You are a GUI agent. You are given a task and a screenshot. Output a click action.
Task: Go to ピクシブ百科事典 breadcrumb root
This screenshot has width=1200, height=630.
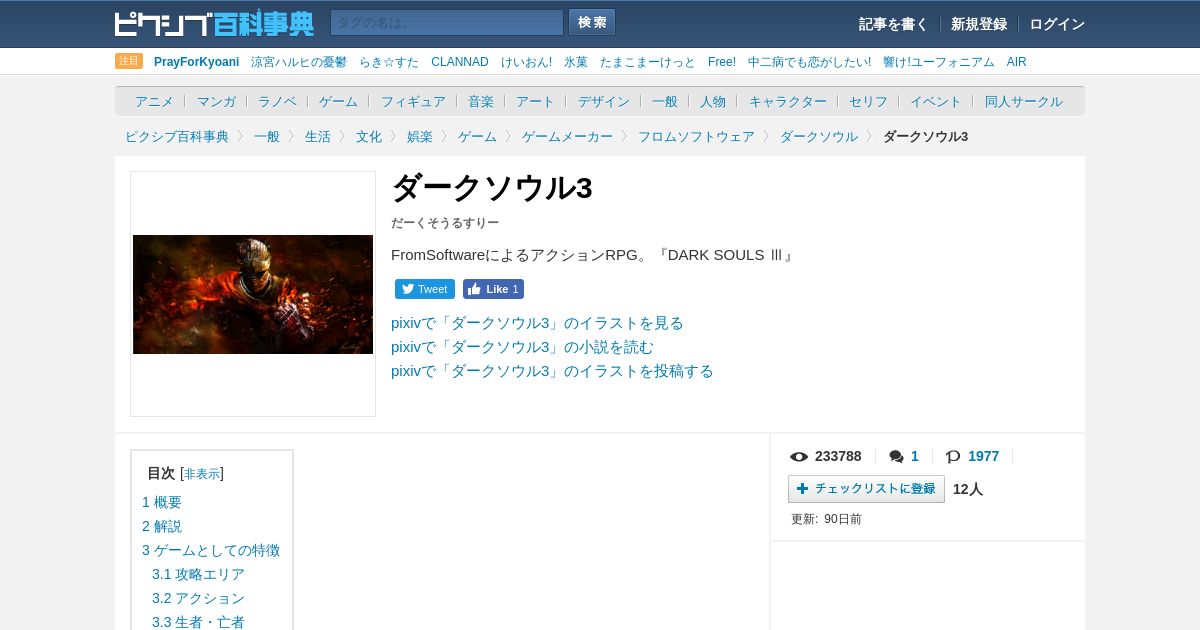point(177,136)
